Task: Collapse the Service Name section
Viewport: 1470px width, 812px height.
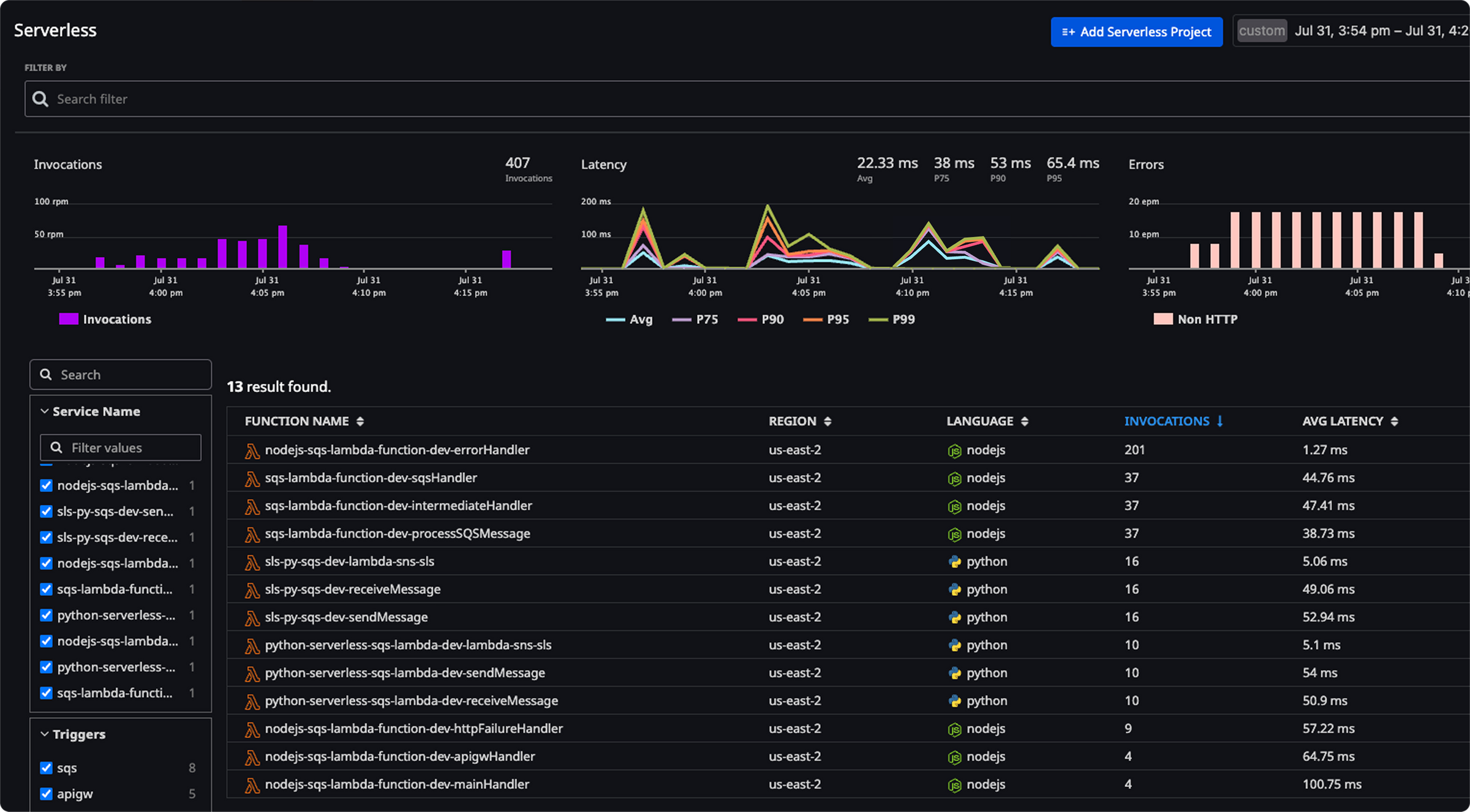Action: click(43, 411)
